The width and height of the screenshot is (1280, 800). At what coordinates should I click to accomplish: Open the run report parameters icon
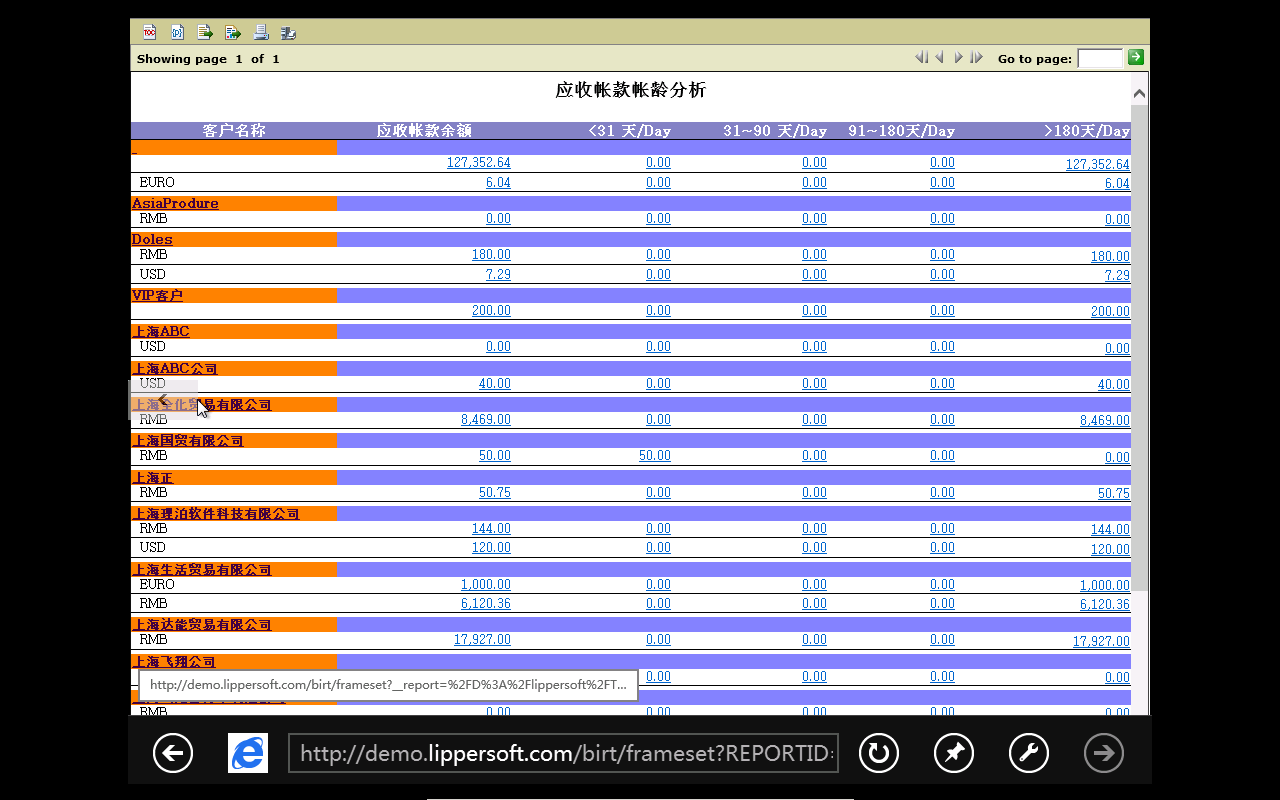click(x=178, y=32)
